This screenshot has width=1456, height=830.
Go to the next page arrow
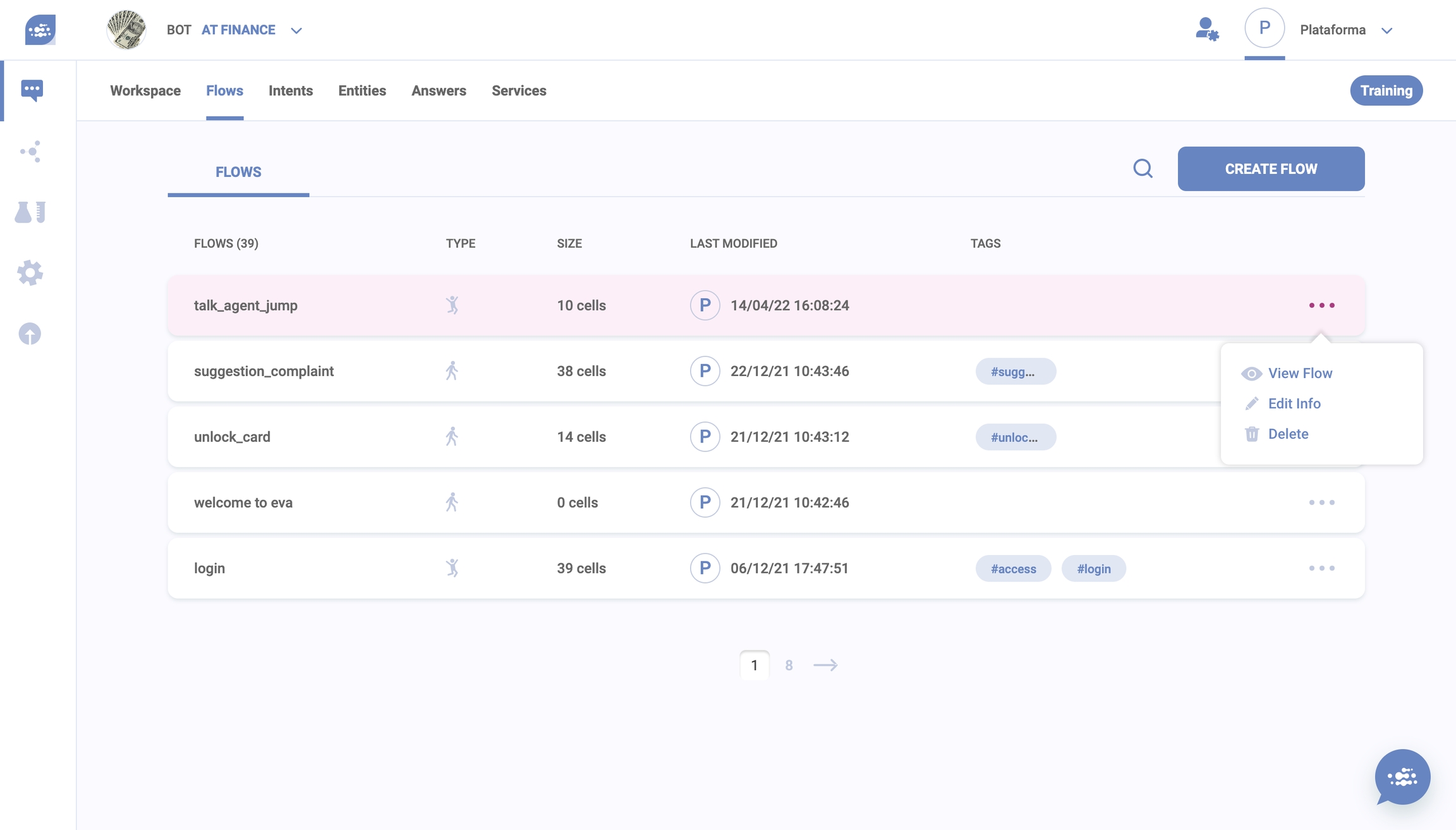(825, 665)
